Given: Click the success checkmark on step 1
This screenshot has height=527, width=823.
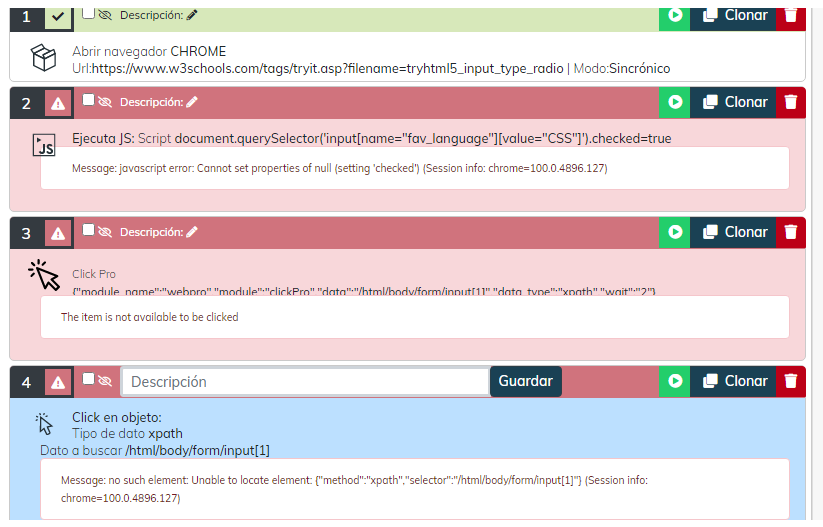Looking at the screenshot, I should pos(58,18).
